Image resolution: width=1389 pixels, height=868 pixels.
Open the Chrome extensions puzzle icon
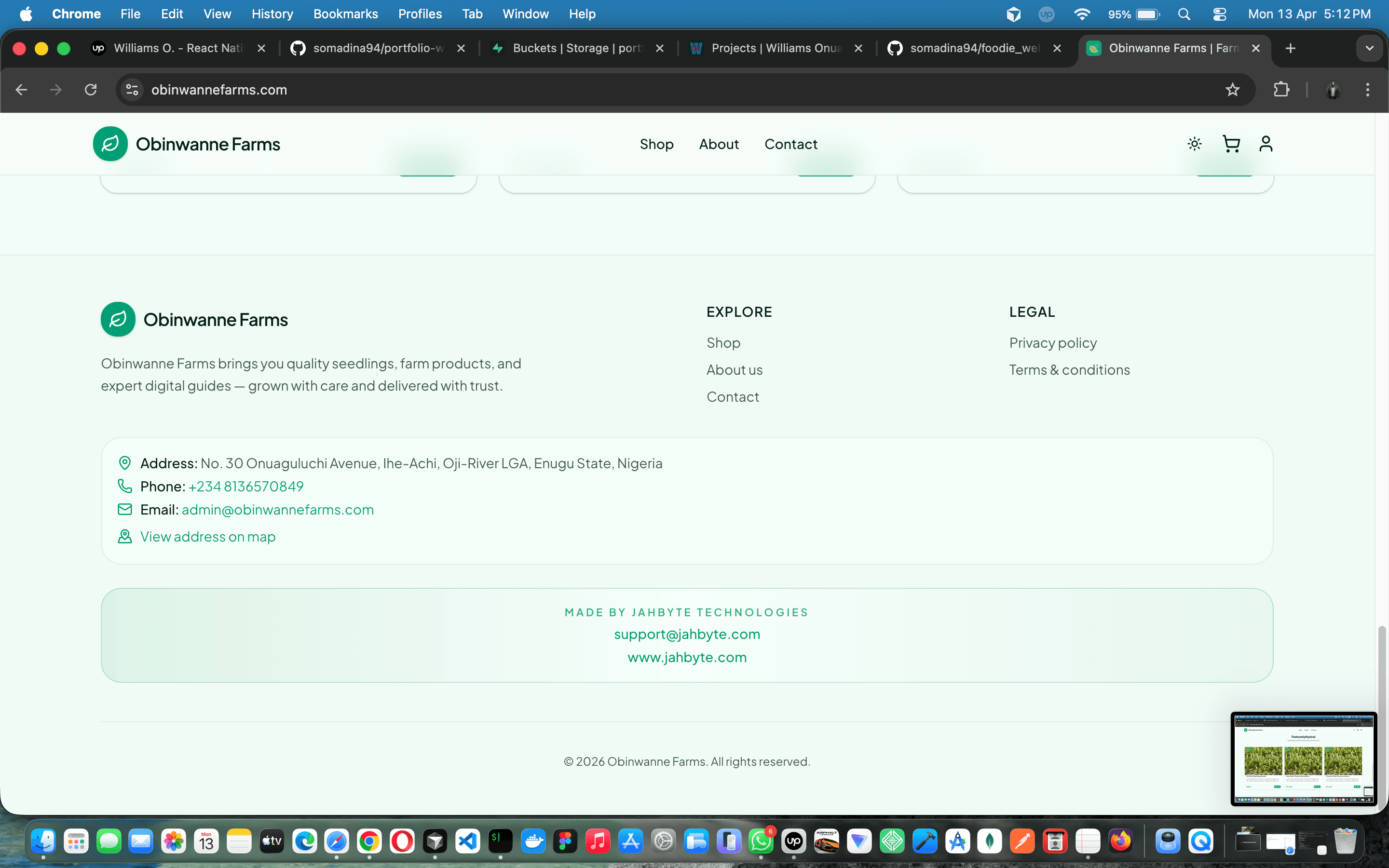click(1281, 90)
